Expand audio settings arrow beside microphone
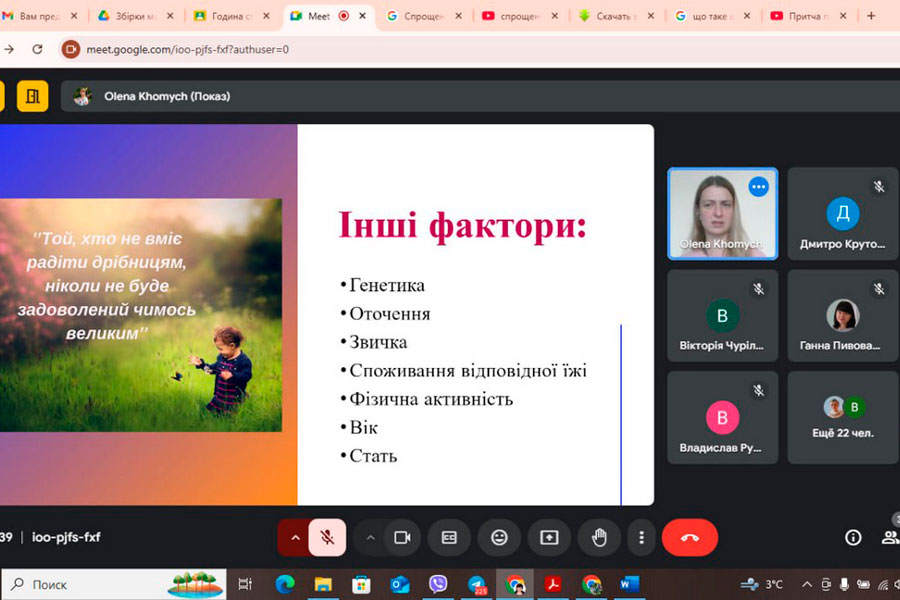 295,537
